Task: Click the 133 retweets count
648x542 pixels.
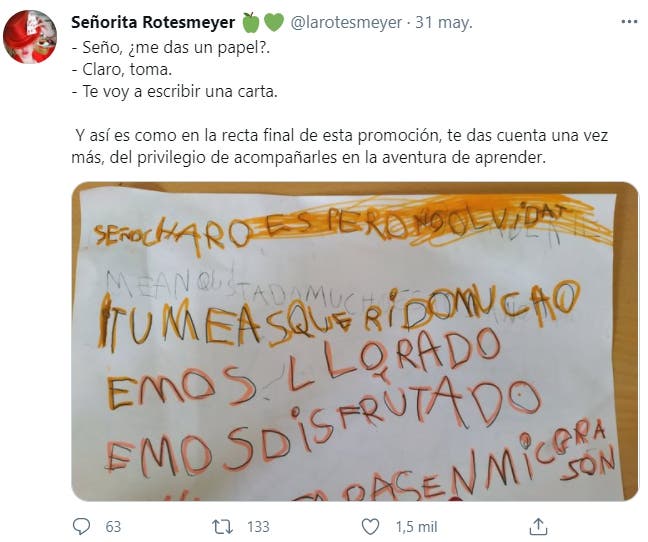Action: tap(258, 527)
